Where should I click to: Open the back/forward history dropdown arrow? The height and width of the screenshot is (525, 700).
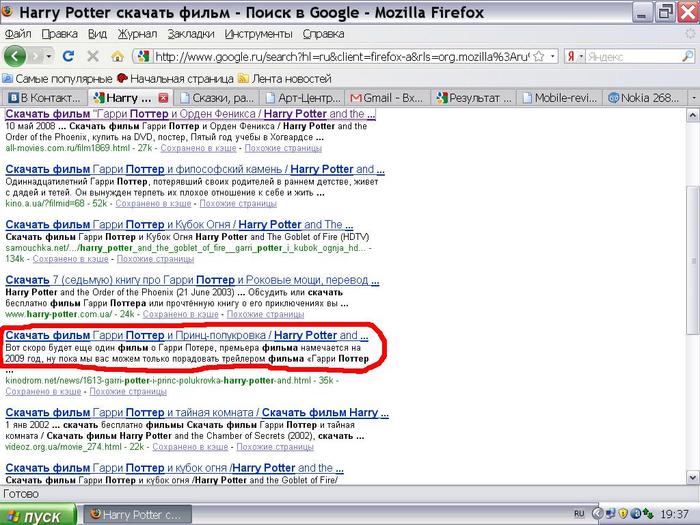[49, 56]
